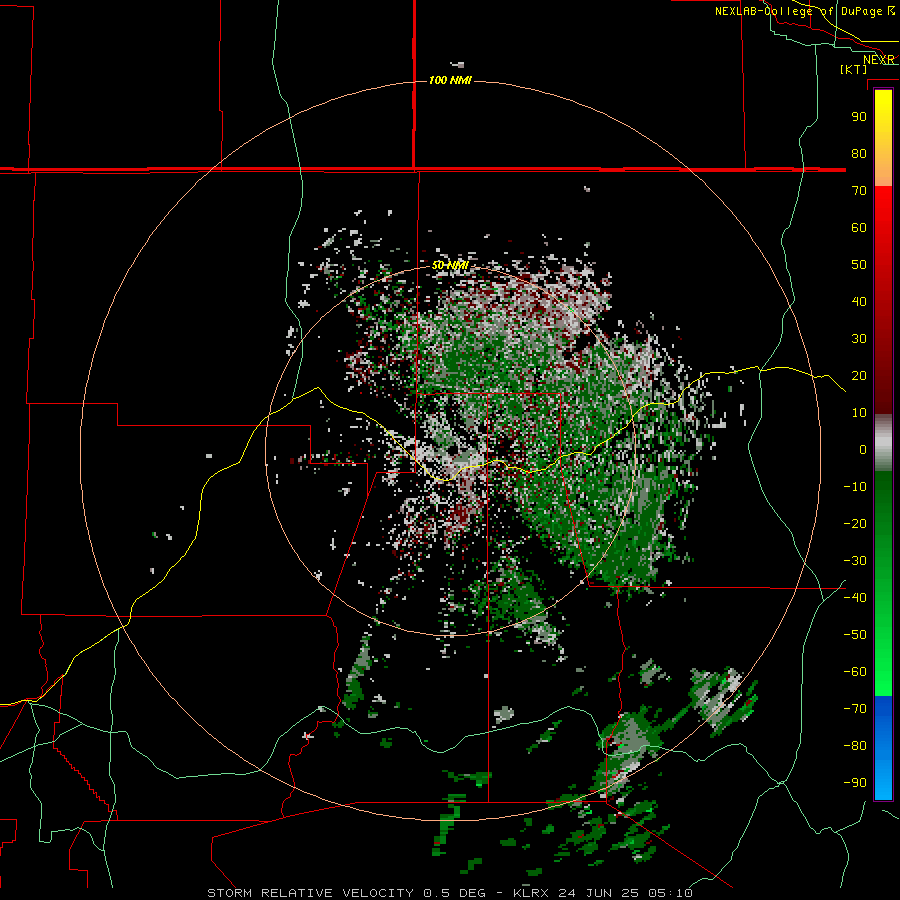Click the footer "STORM RELATIVE VELOCITY 0.5 DEG" text
Viewport: 900px width, 900px height.
[346, 893]
